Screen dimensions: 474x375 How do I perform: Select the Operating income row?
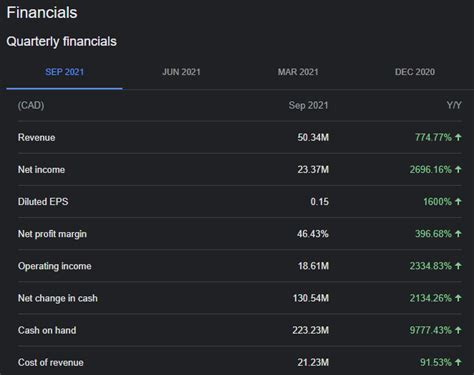pos(240,266)
